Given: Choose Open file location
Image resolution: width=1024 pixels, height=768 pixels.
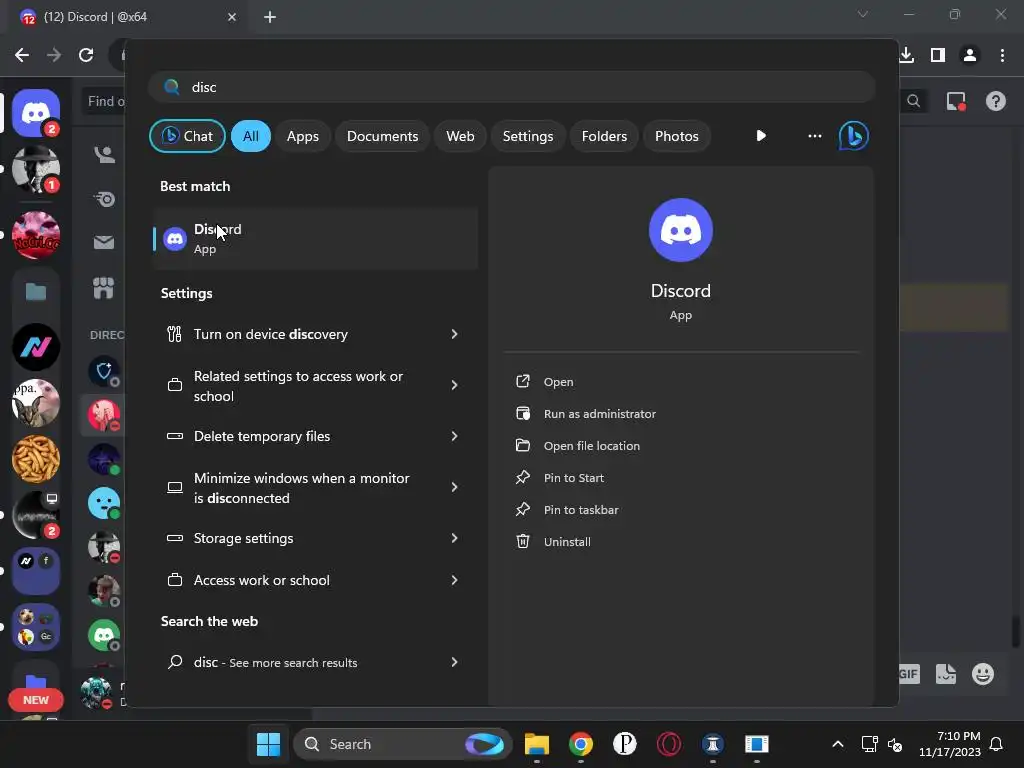Looking at the screenshot, I should point(578,445).
